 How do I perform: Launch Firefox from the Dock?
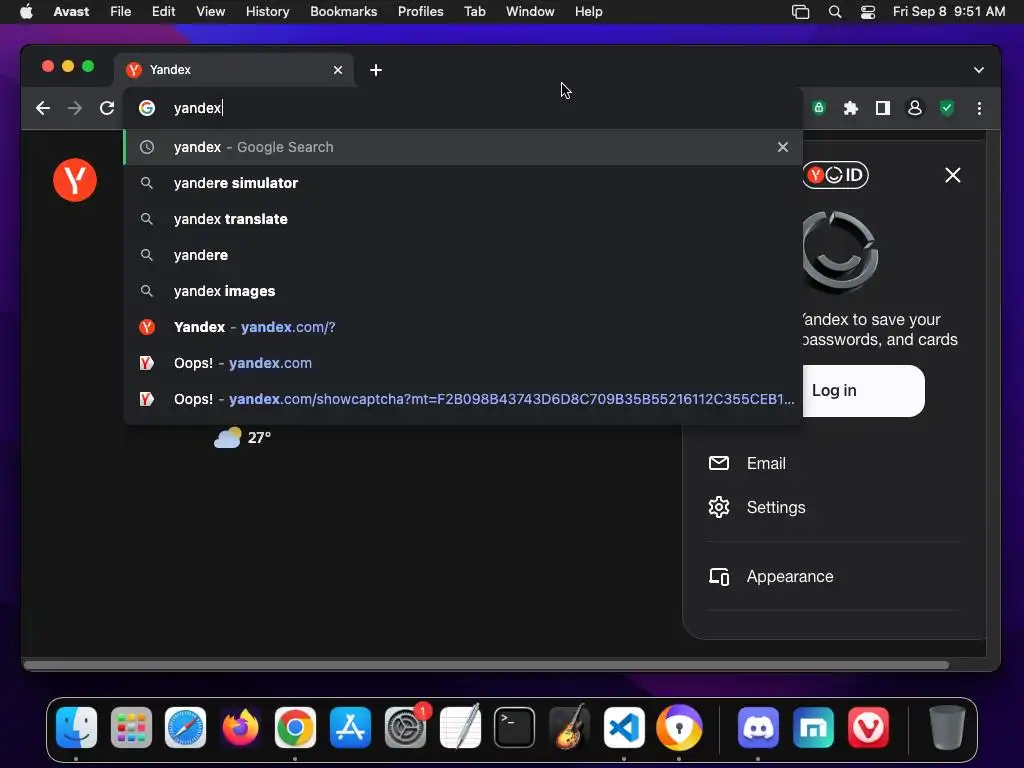[x=240, y=728]
